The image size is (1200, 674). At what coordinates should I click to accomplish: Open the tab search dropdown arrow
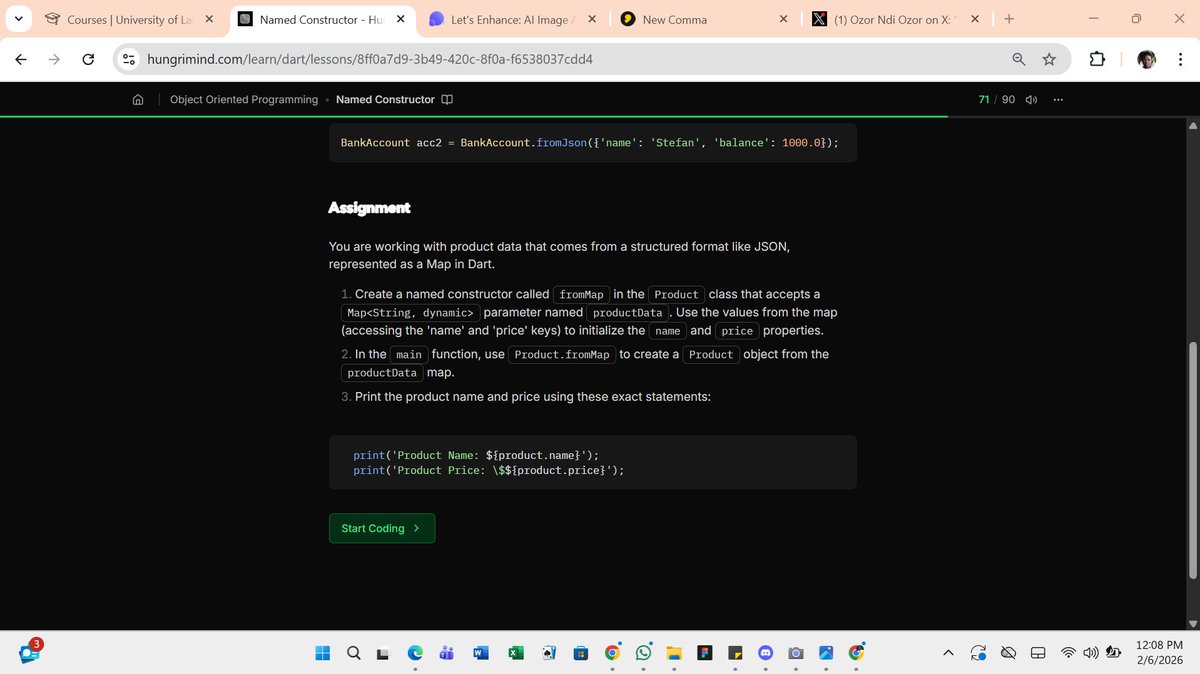(x=20, y=19)
